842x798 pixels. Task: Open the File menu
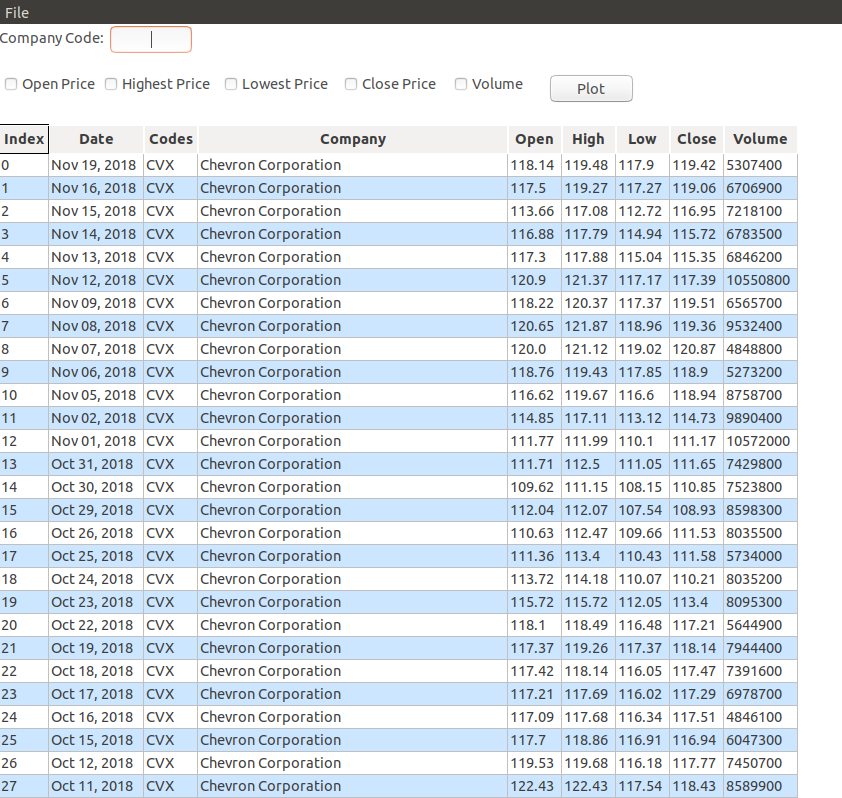click(x=17, y=12)
